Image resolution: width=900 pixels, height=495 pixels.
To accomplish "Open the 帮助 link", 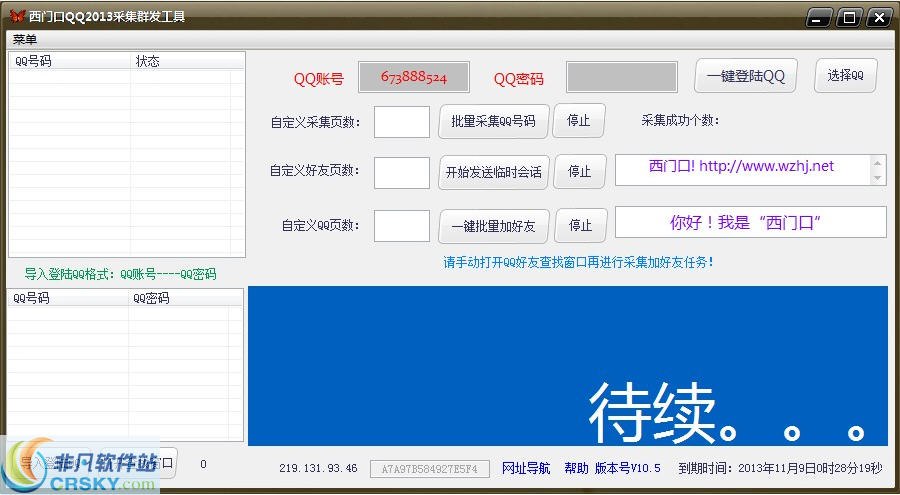I will [x=576, y=468].
